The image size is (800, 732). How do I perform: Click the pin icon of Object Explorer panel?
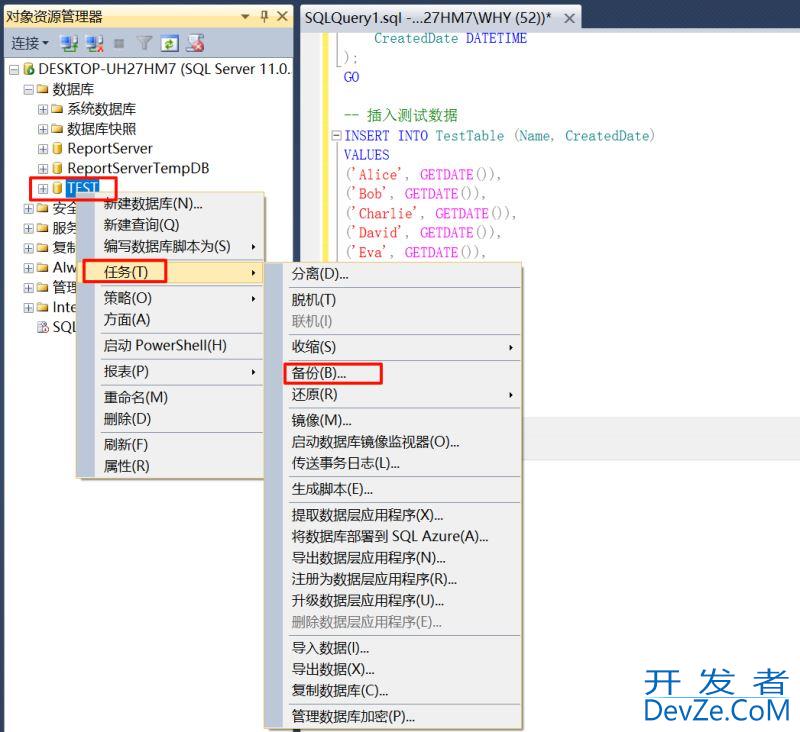click(x=264, y=17)
